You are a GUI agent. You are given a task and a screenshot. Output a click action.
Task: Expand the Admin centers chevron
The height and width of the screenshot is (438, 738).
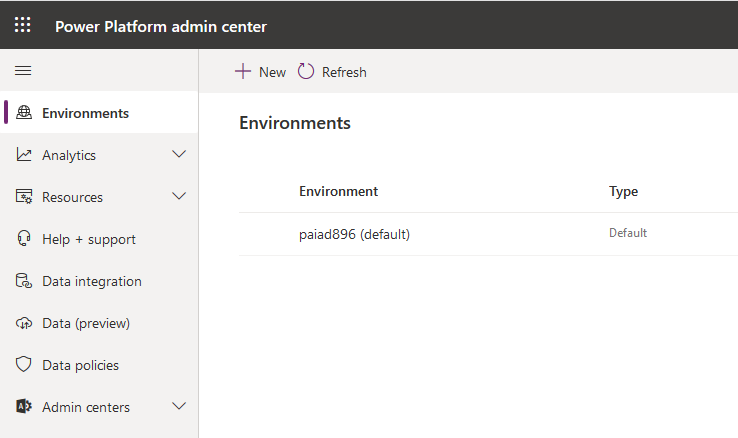click(x=179, y=407)
